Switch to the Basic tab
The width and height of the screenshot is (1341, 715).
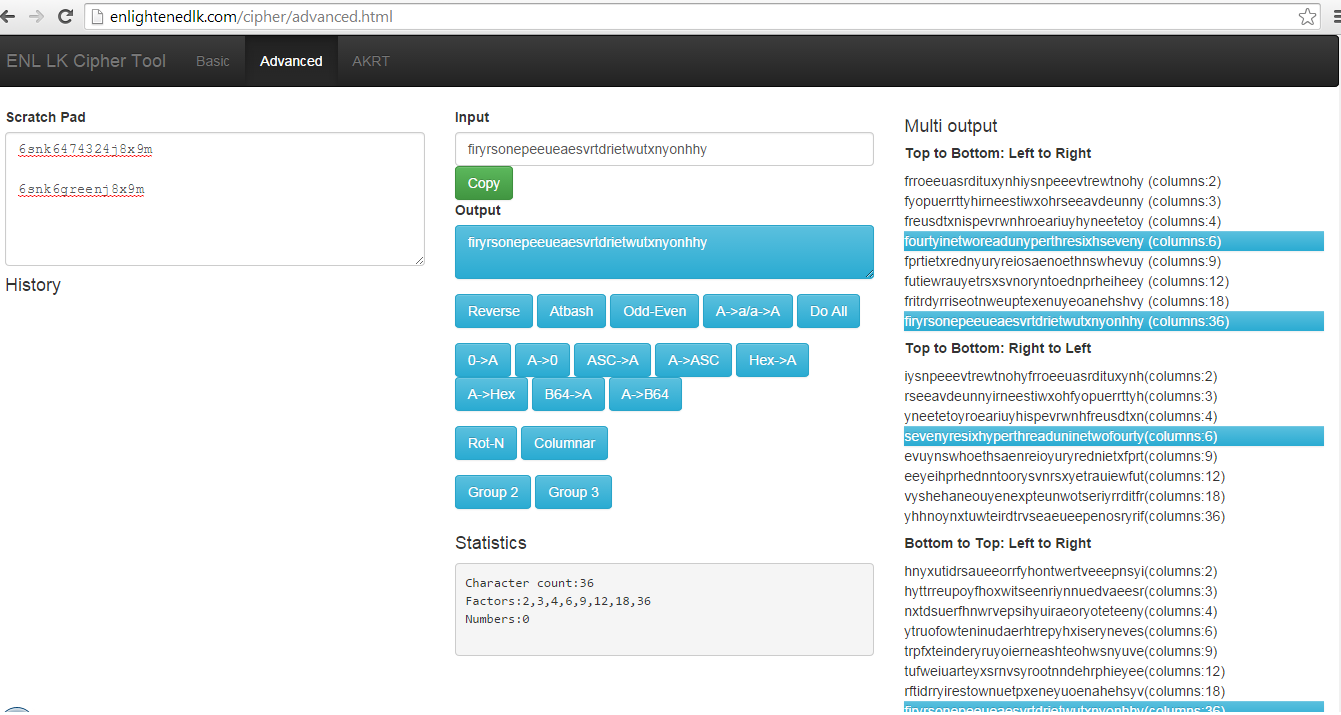(x=213, y=61)
